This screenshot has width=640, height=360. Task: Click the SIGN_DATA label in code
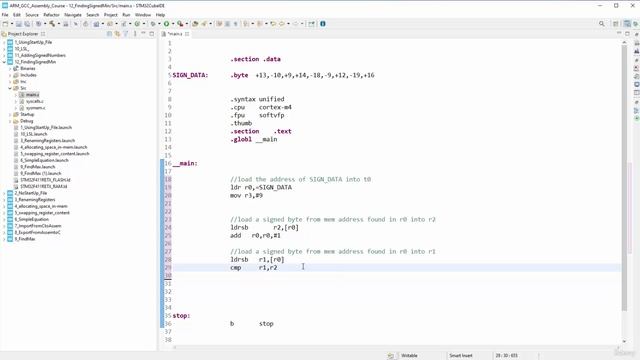(x=190, y=75)
